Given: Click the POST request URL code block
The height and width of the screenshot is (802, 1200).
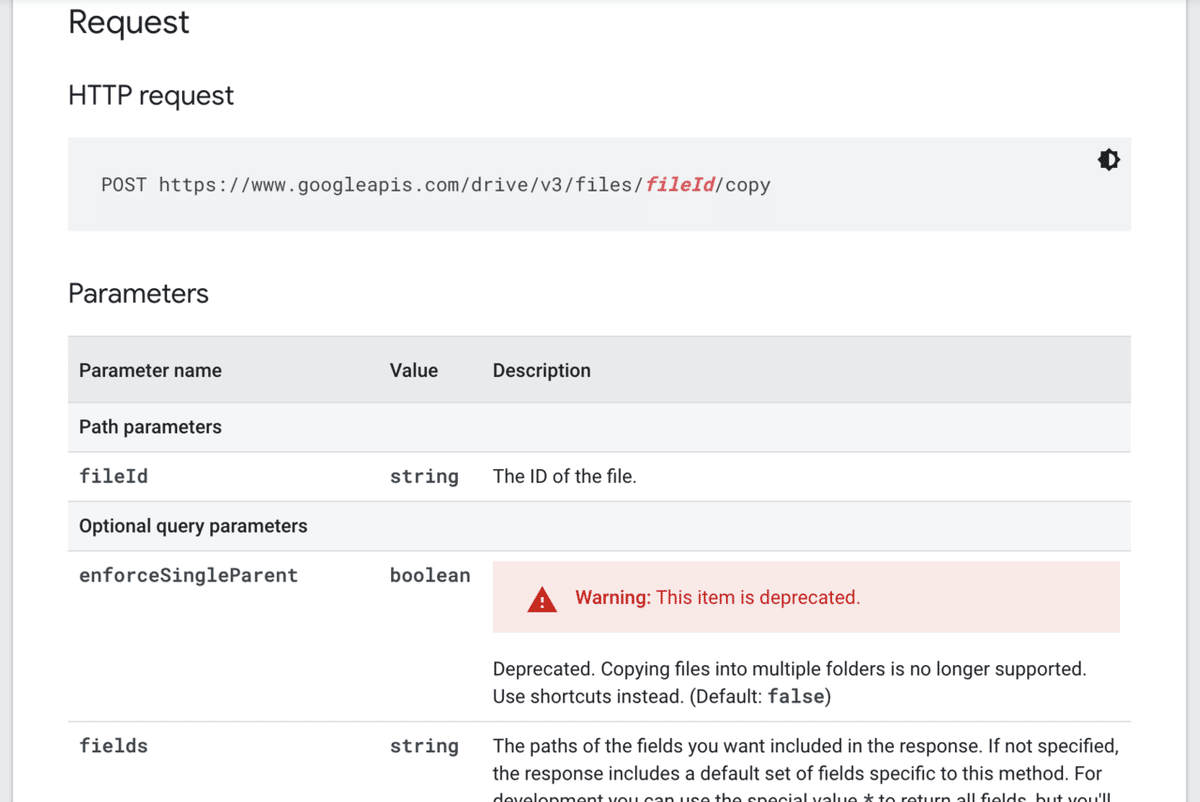Looking at the screenshot, I should 436,185.
